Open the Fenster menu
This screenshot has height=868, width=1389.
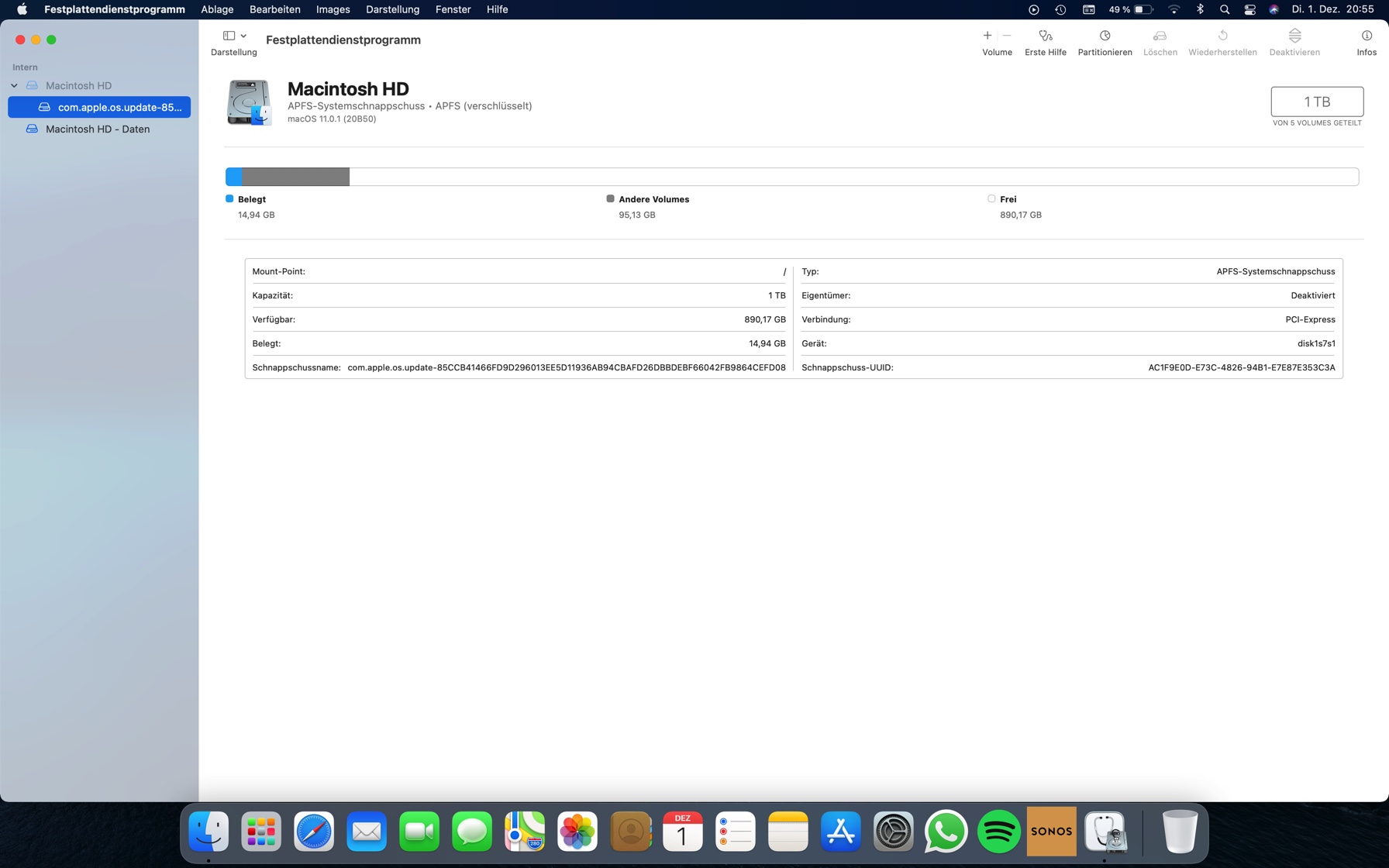[x=453, y=9]
